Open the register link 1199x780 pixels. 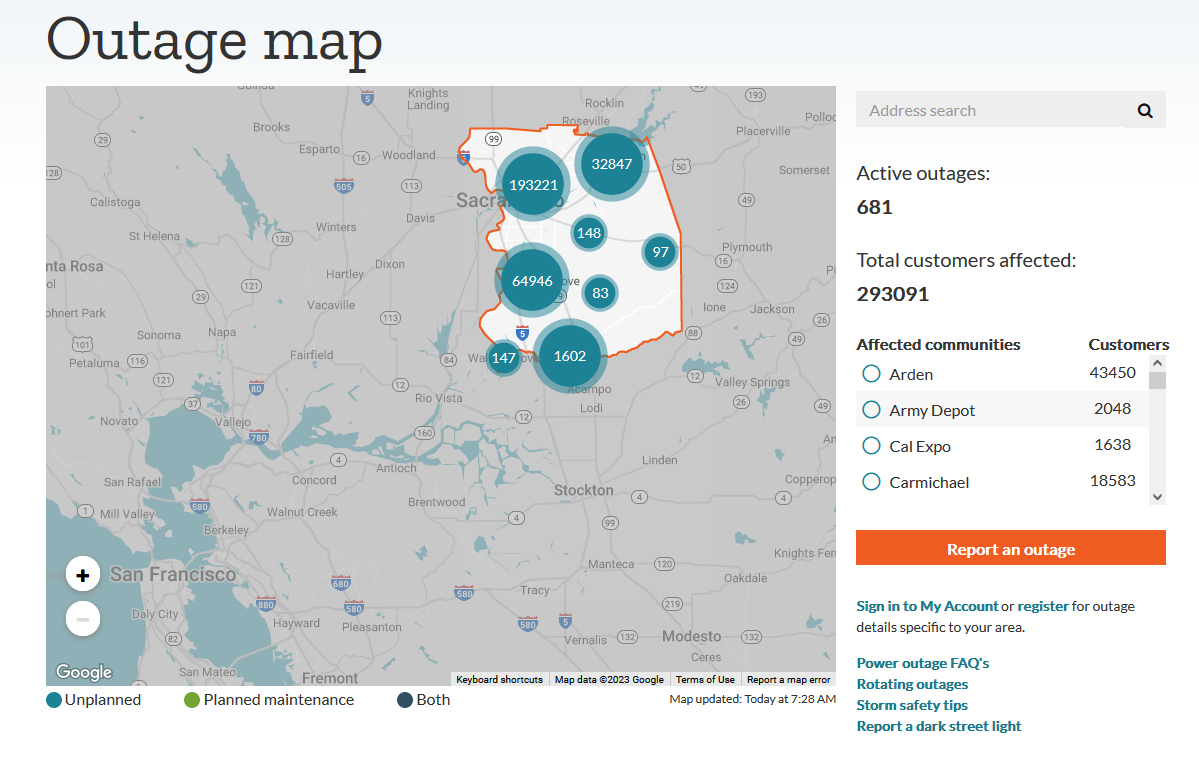click(1043, 606)
